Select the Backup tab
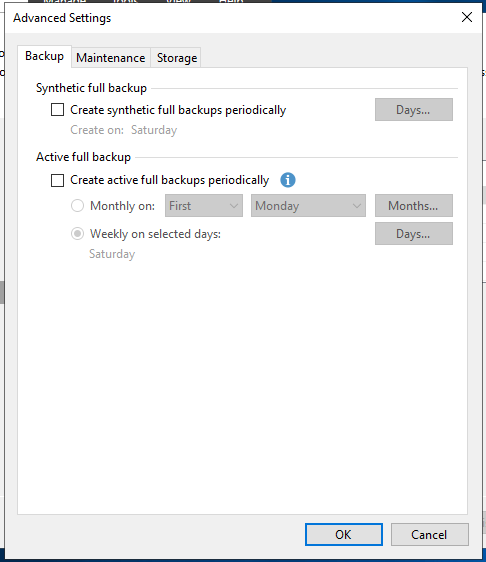This screenshot has height=562, width=486. point(44,56)
